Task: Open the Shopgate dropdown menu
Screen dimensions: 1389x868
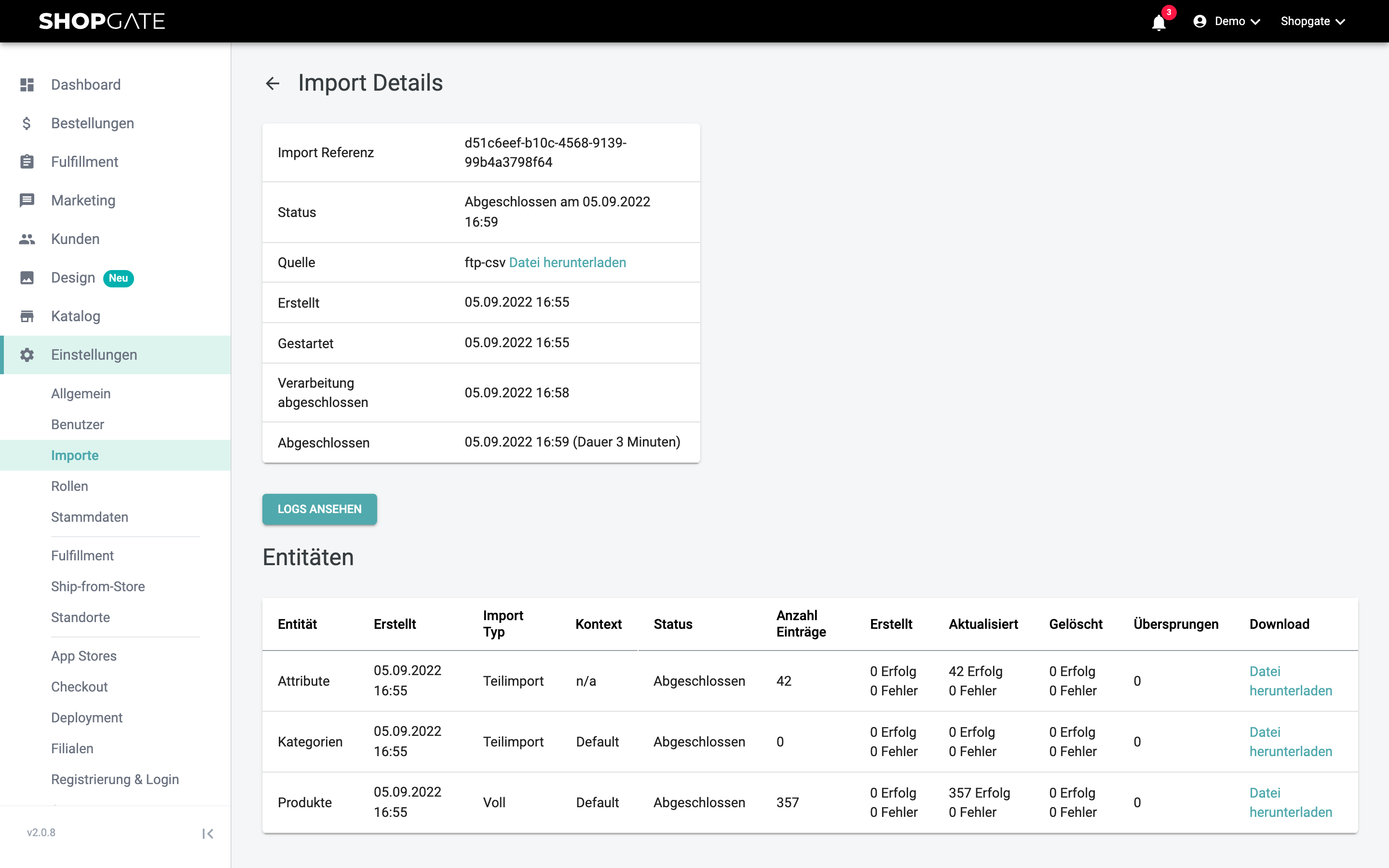Action: pos(1313,21)
